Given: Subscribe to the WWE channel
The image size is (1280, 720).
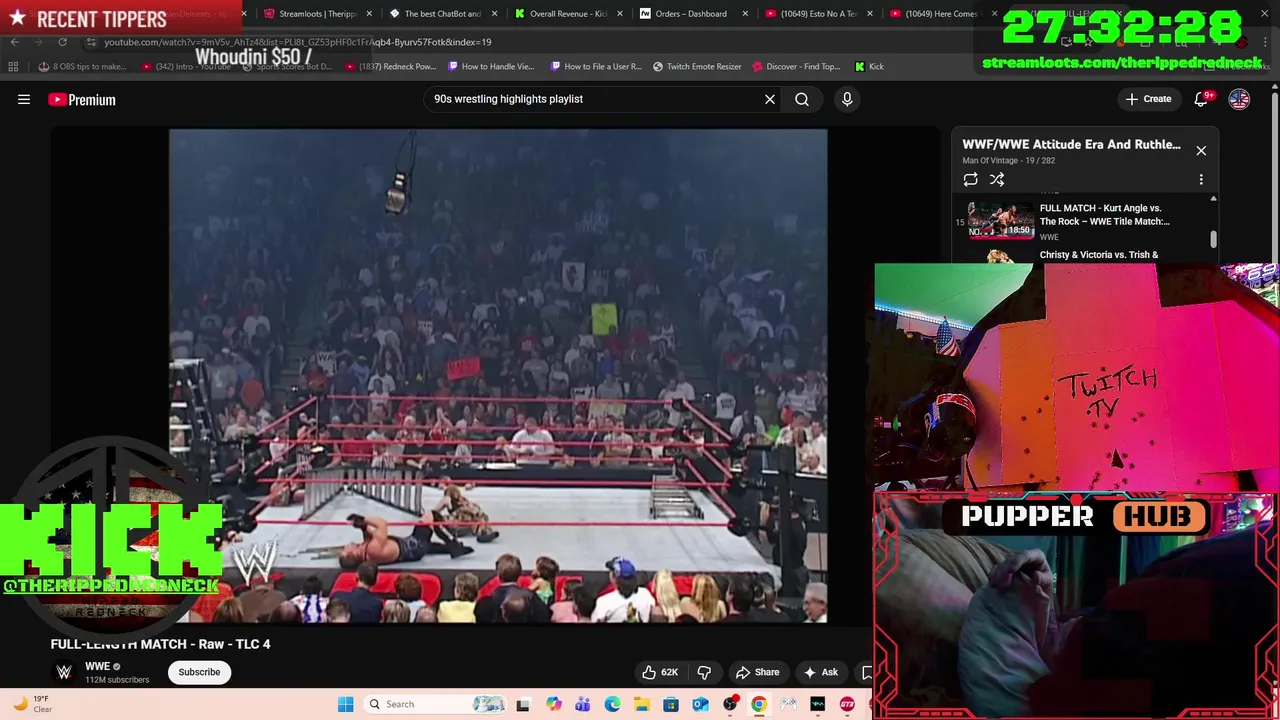Looking at the screenshot, I should [199, 672].
